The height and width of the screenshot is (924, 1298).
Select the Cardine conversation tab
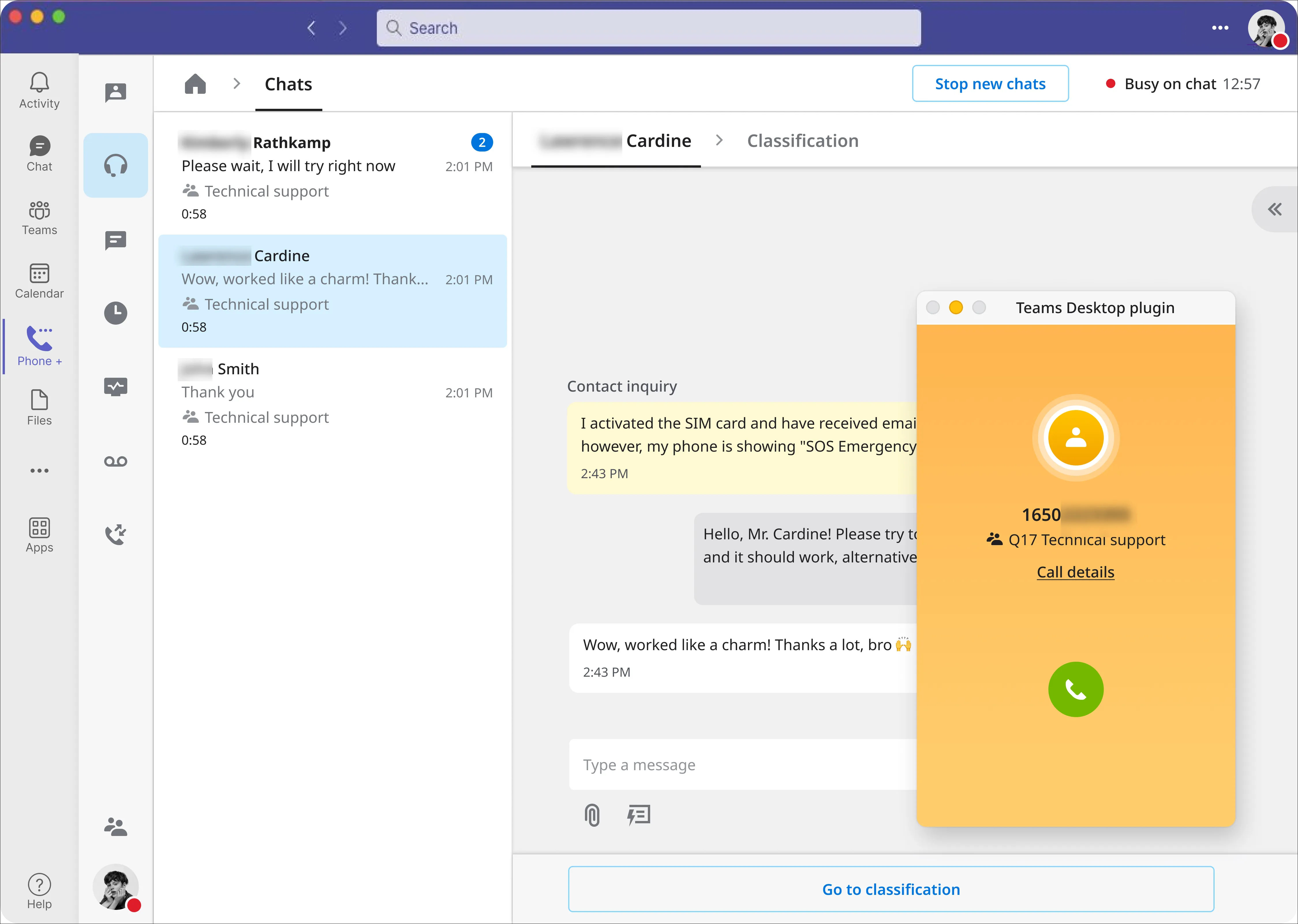(x=616, y=141)
